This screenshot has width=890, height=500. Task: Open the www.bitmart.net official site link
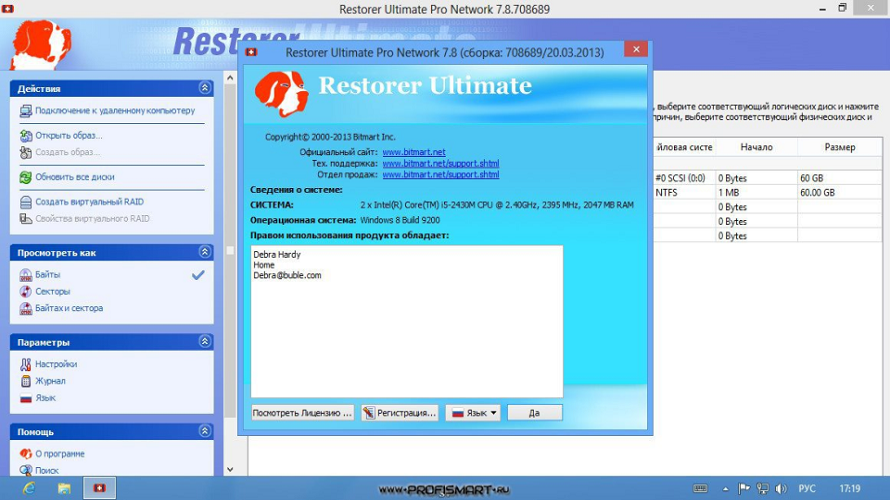pyautogui.click(x=414, y=152)
